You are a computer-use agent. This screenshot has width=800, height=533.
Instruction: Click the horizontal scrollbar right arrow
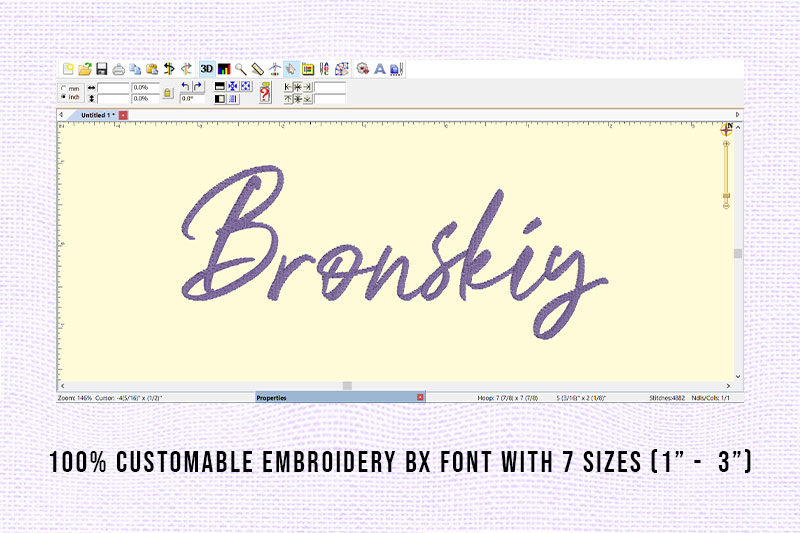pos(728,386)
